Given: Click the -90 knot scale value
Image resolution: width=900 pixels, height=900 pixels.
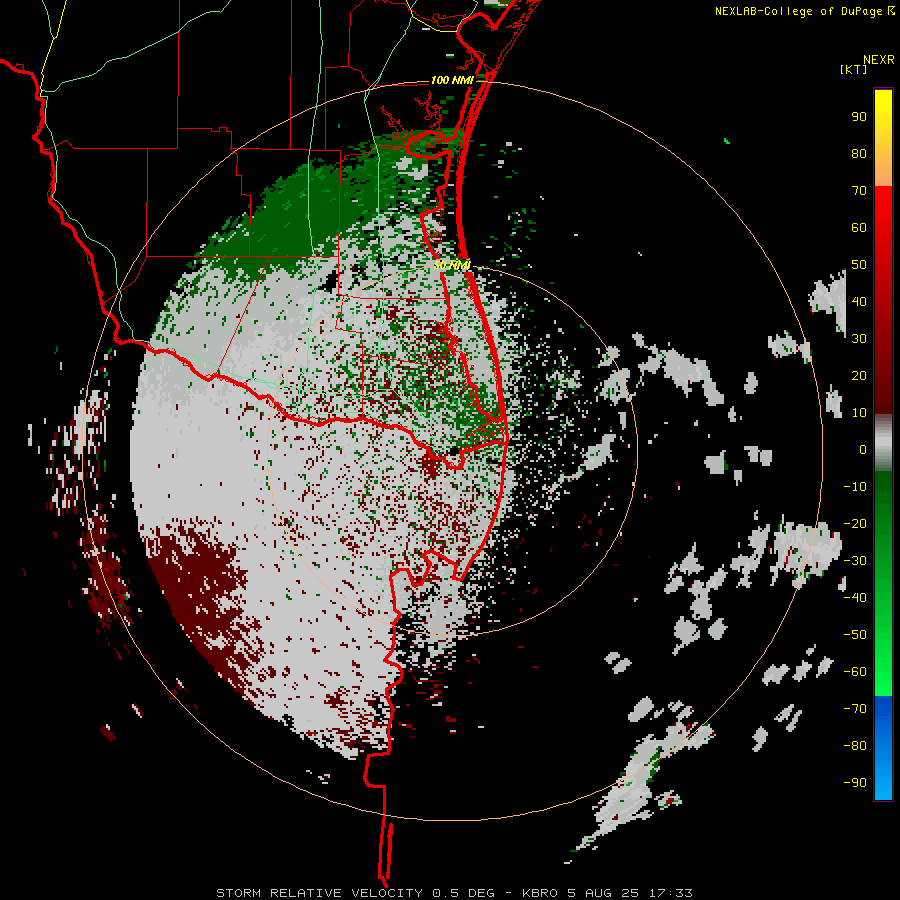Looking at the screenshot, I should (855, 783).
